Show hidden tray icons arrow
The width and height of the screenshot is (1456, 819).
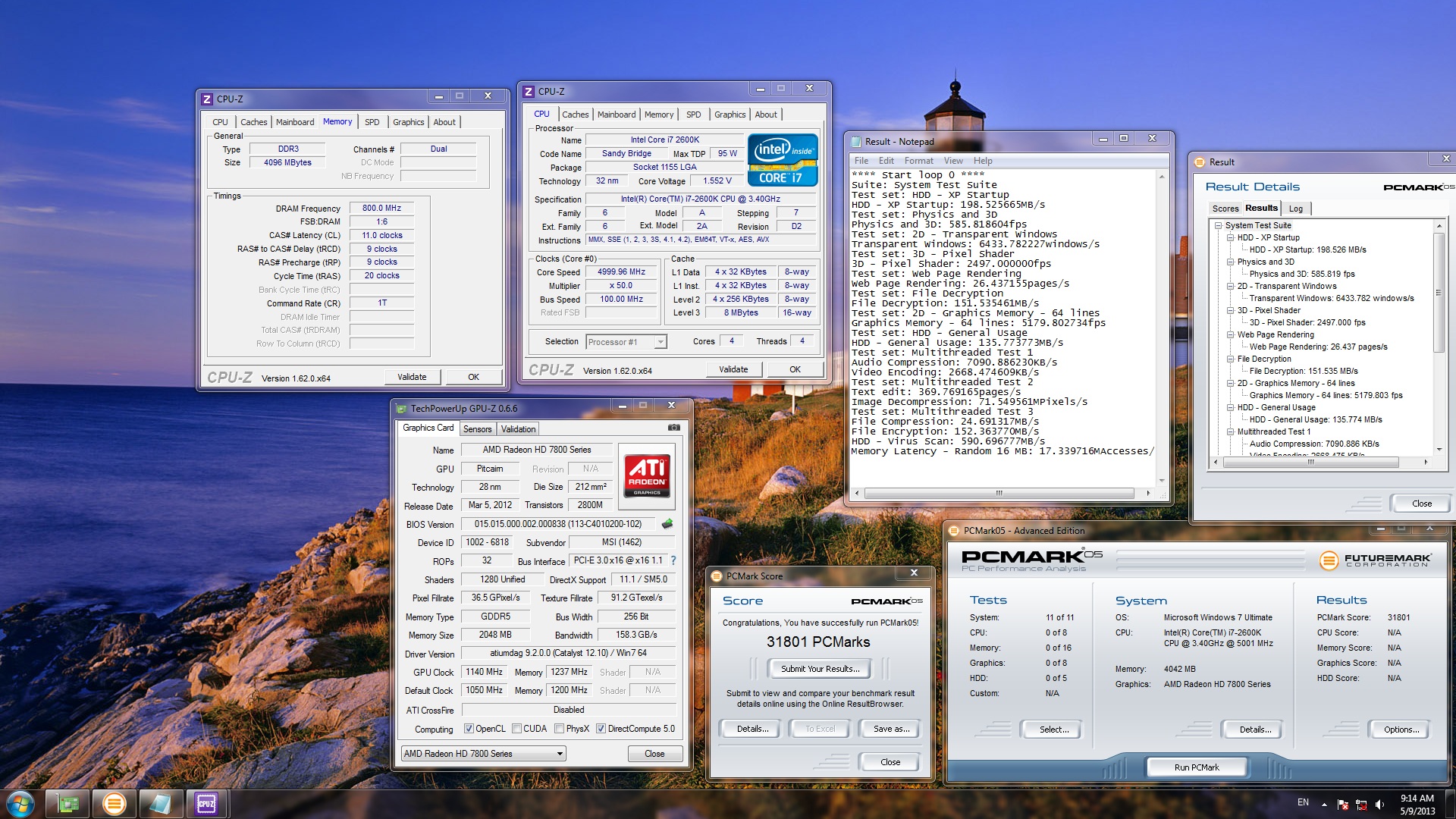1324,804
